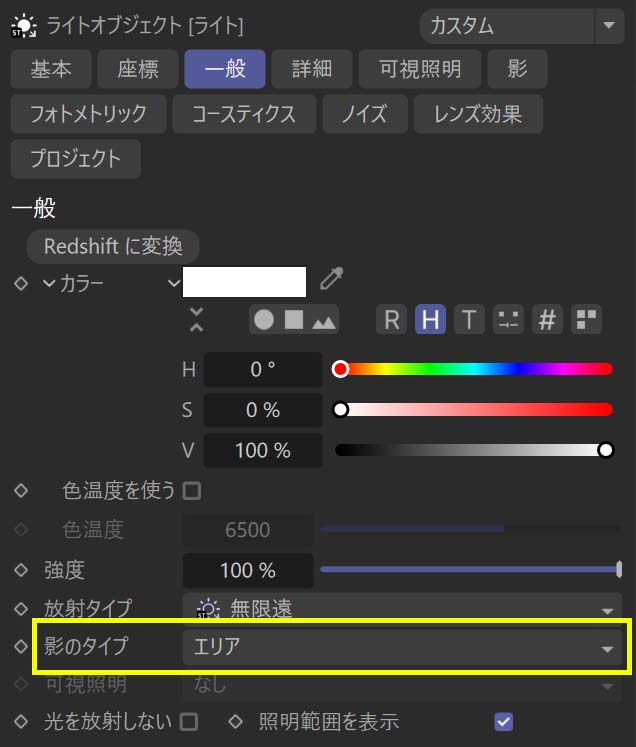
Task: Switch color mode to HSV (H)
Action: (430, 319)
